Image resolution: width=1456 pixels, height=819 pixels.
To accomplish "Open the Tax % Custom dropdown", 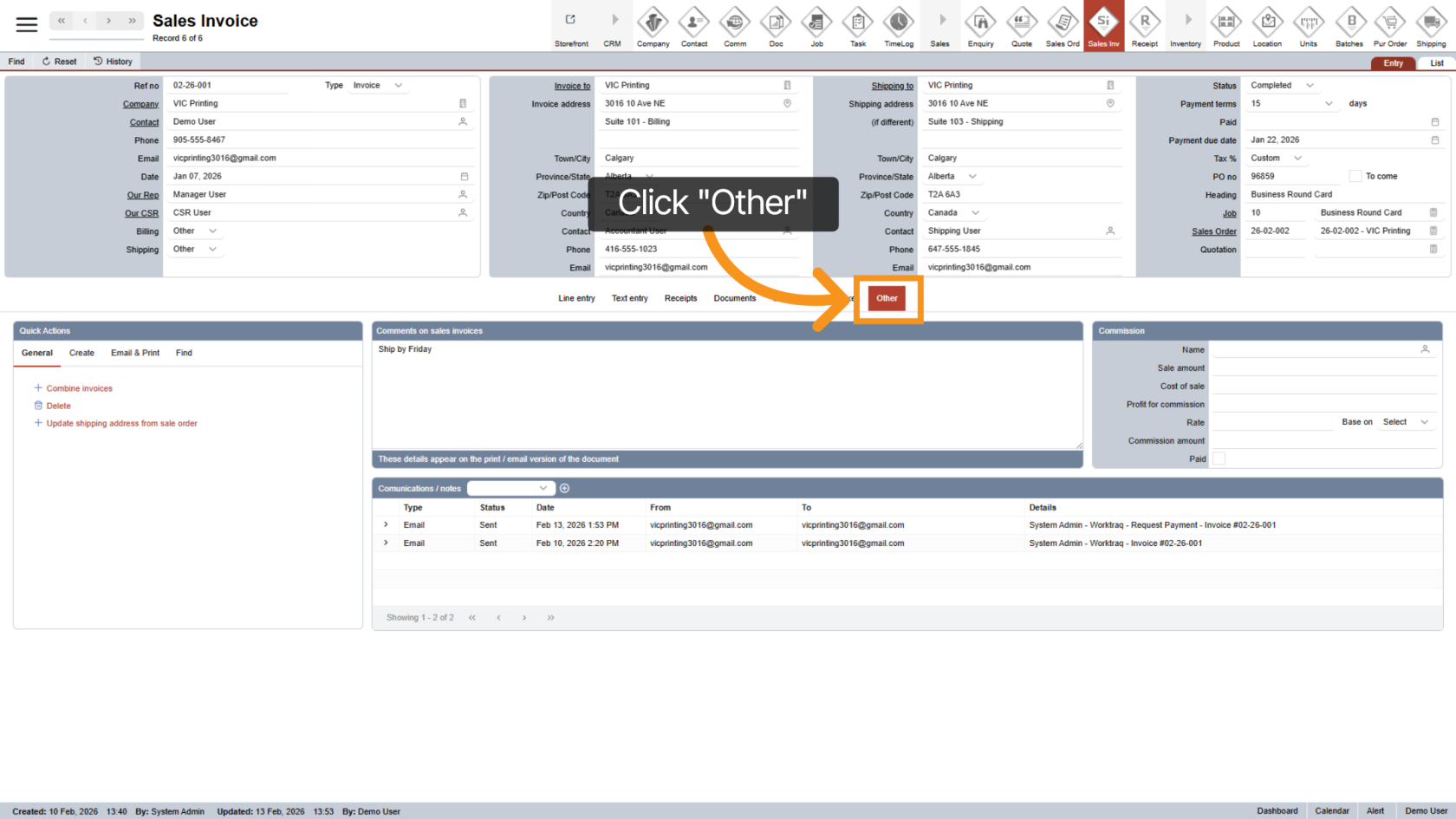I will click(x=1297, y=158).
